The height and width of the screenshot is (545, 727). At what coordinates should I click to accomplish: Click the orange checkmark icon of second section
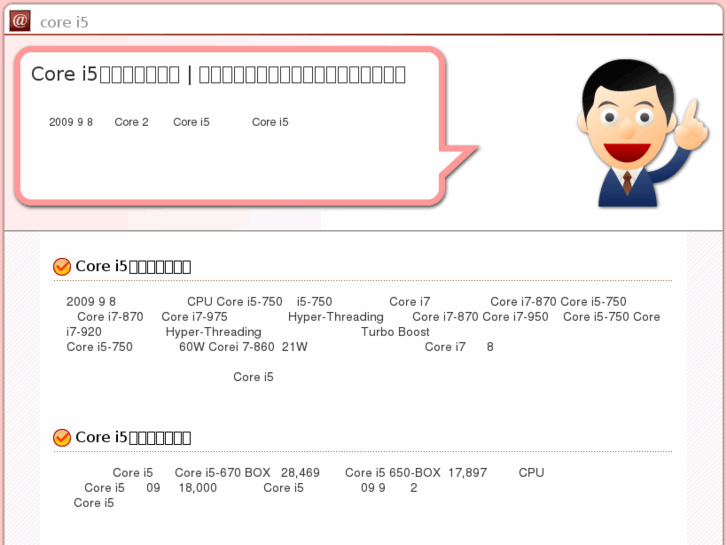pyautogui.click(x=62, y=437)
